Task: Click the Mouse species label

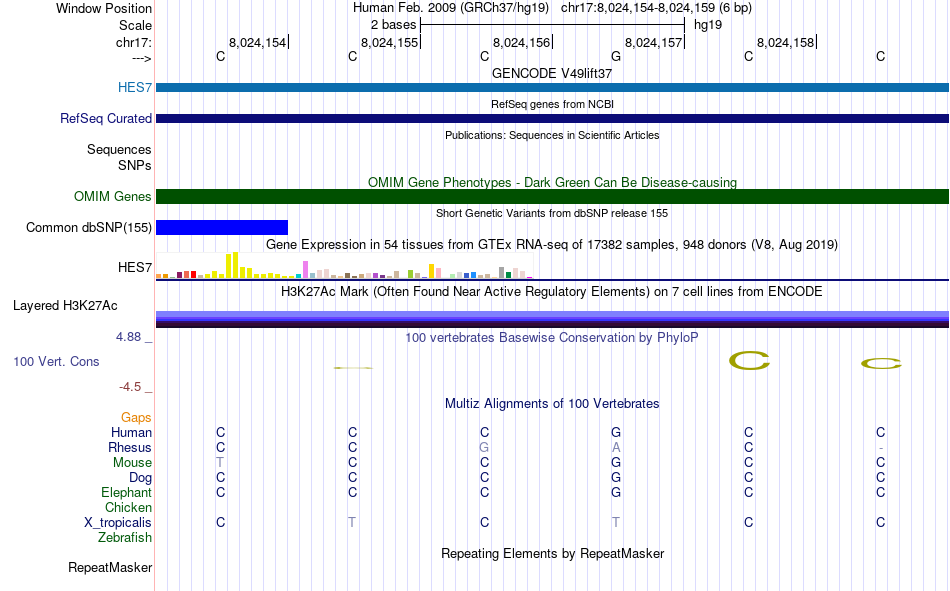Action: pyautogui.click(x=132, y=462)
